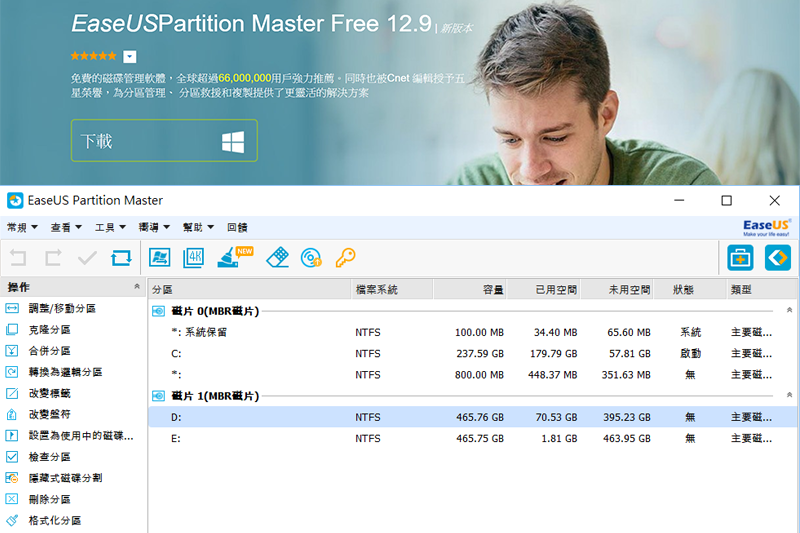Image resolution: width=800 pixels, height=533 pixels.
Task: Select the 系統保留 partition row
Action: pyautogui.click(x=473, y=332)
